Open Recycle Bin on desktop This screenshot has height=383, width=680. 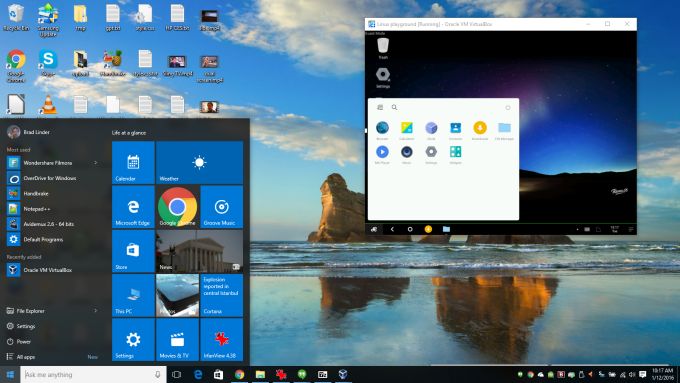[16, 18]
